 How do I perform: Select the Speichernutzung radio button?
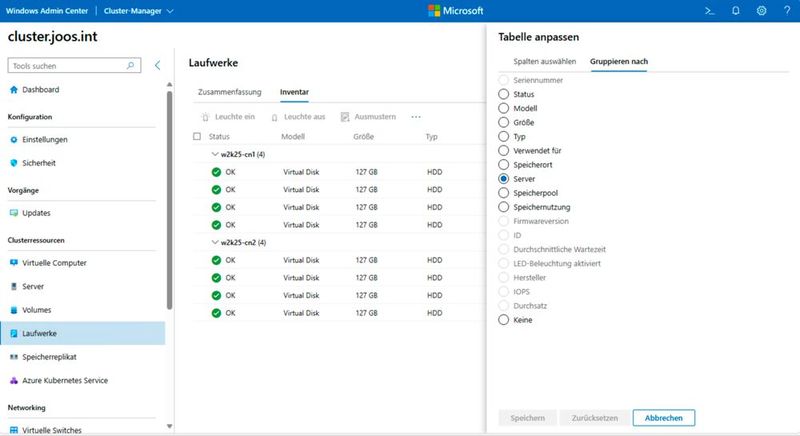pyautogui.click(x=504, y=207)
